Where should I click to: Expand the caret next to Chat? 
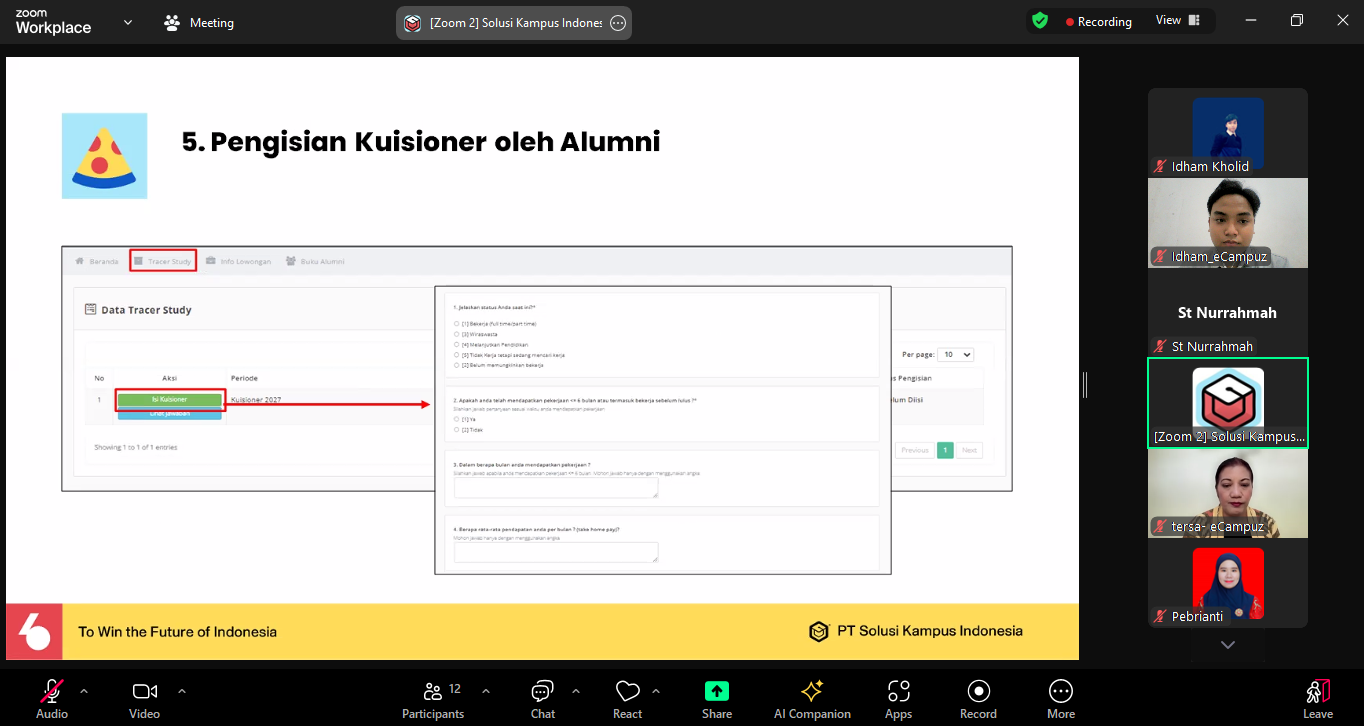(576, 691)
